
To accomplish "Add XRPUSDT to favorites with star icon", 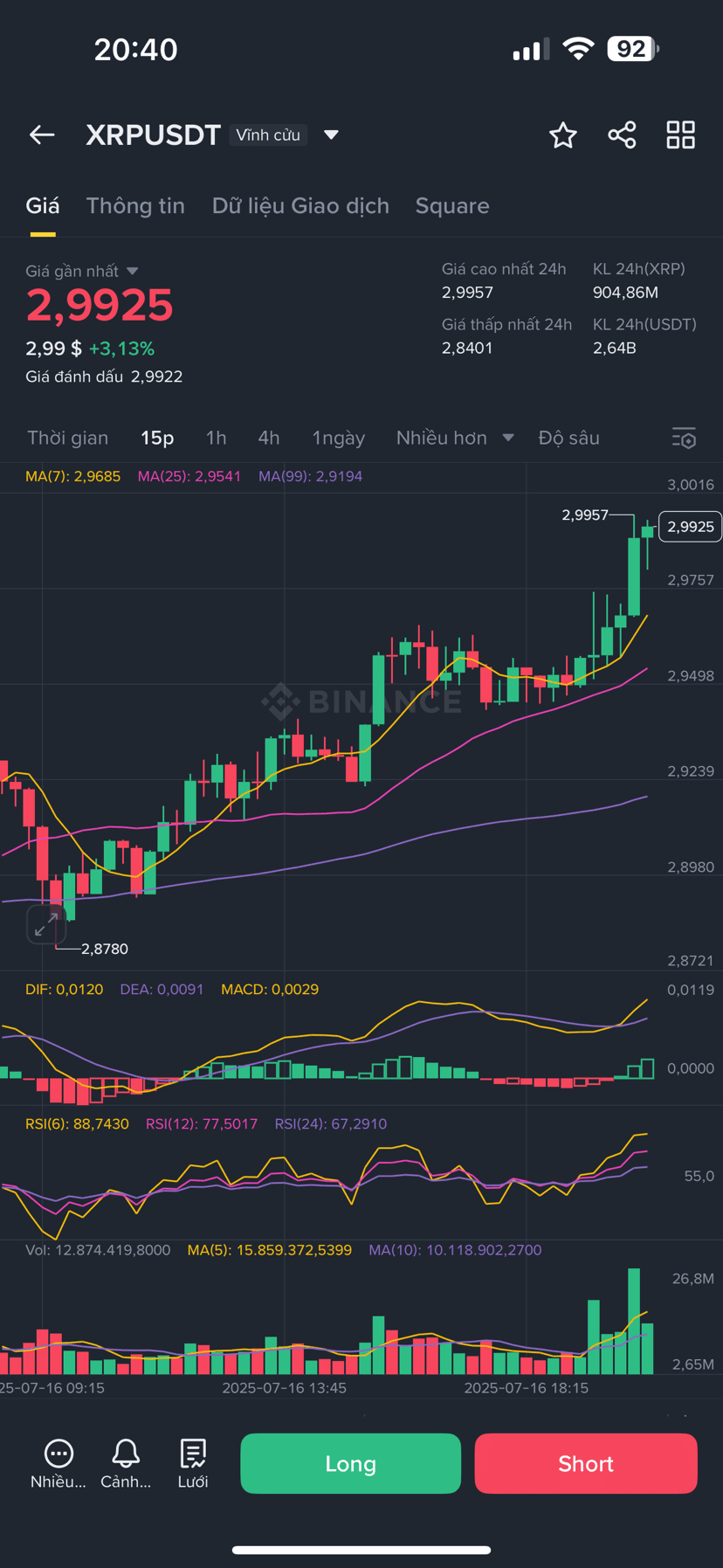I will [563, 135].
